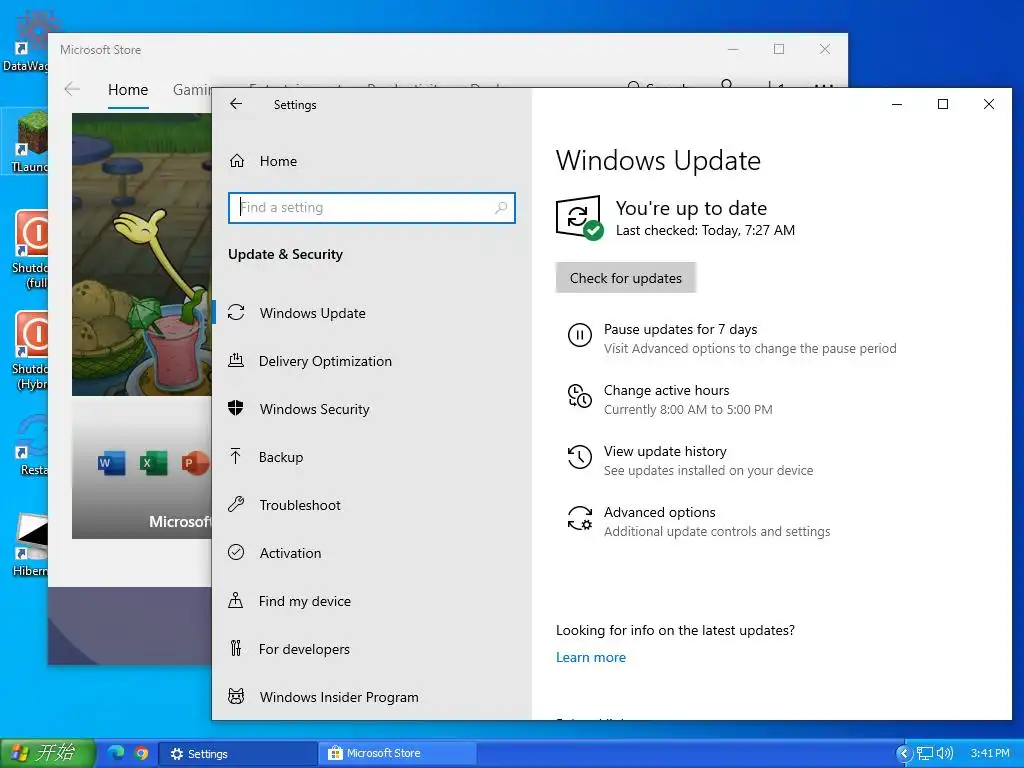This screenshot has height=768, width=1024.
Task: Select Windows Update in sidebar
Action: click(312, 313)
